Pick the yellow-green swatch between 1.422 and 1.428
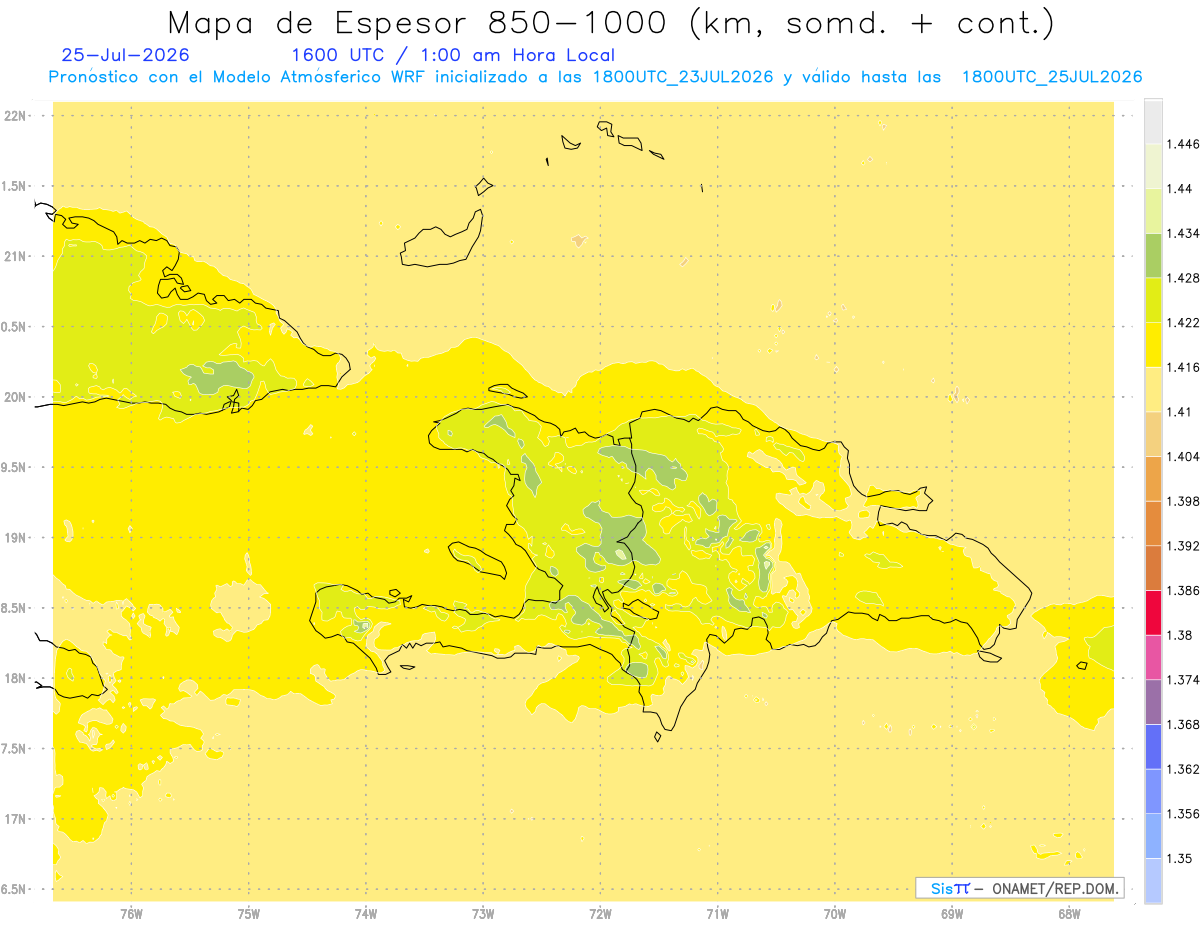1200x927 pixels. (x=1153, y=300)
